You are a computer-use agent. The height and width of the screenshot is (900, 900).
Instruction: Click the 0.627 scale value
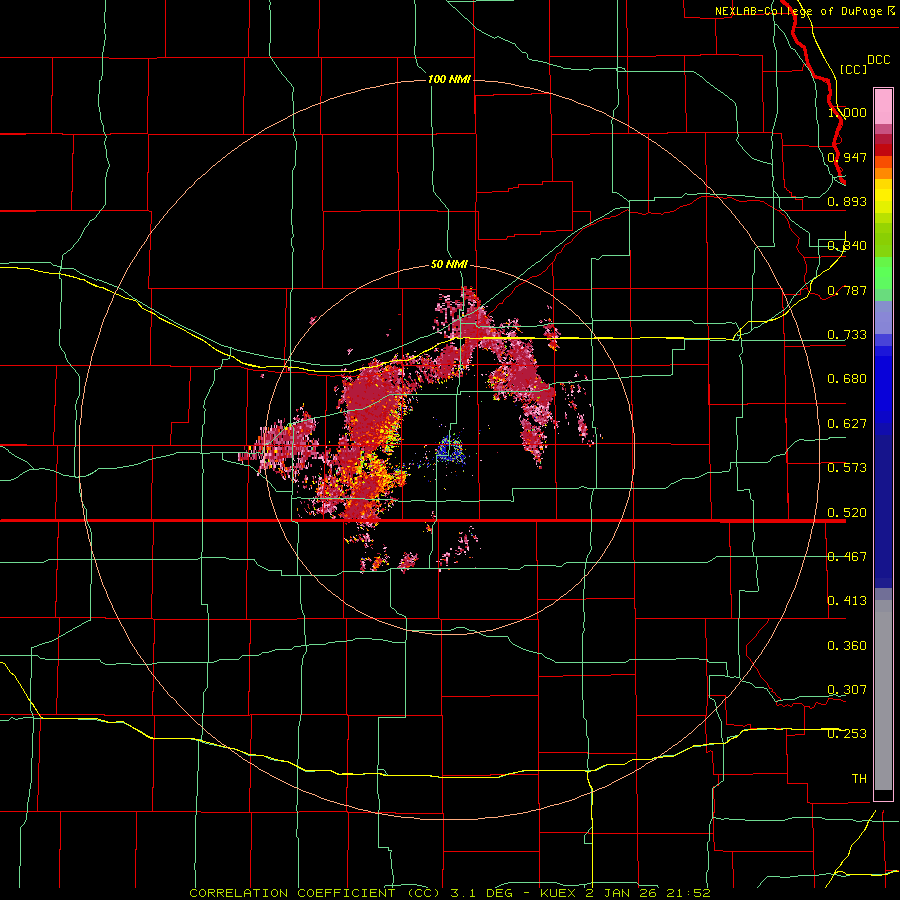pyautogui.click(x=847, y=424)
